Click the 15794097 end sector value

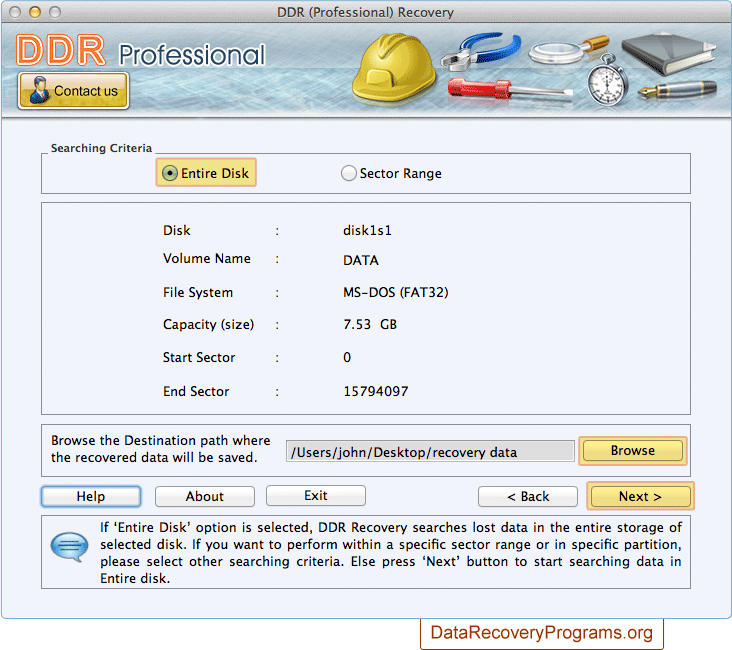pyautogui.click(x=376, y=391)
